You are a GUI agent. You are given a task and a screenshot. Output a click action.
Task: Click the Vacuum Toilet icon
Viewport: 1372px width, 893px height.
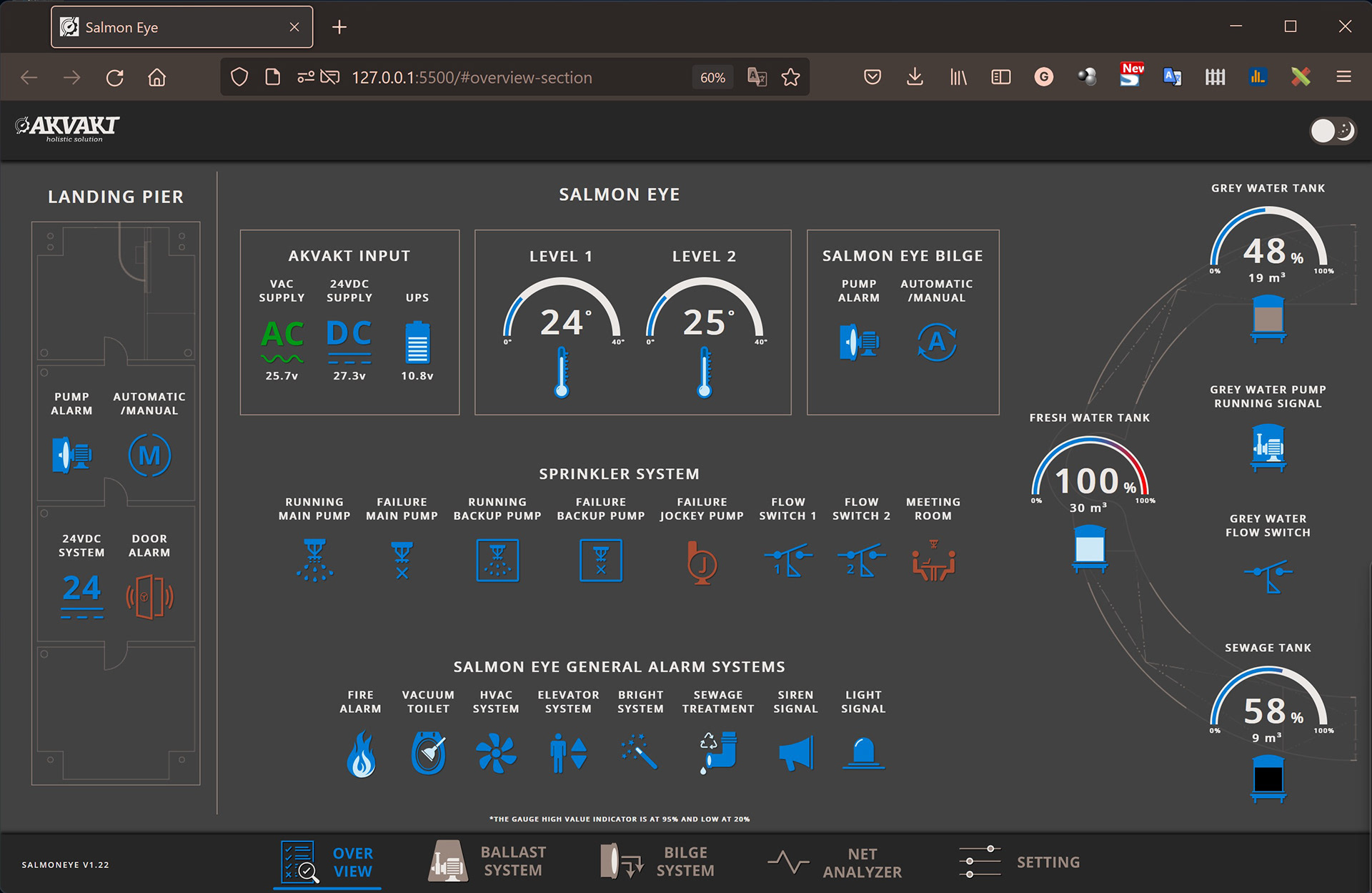(x=428, y=754)
